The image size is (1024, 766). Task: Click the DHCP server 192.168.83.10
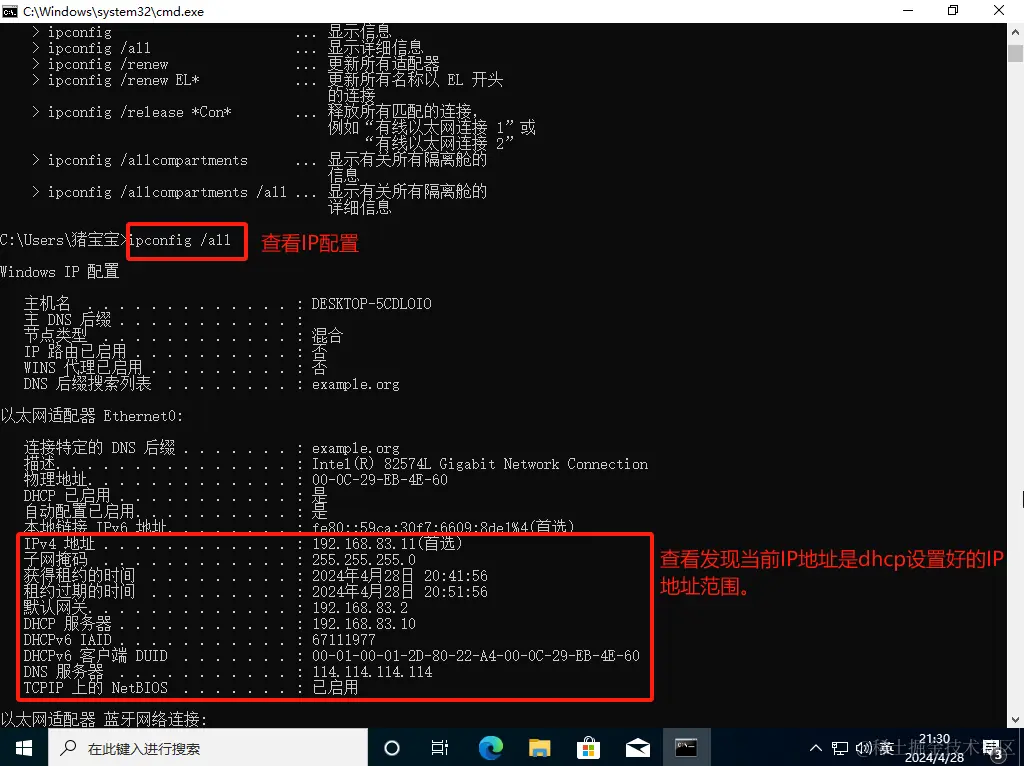coord(364,624)
